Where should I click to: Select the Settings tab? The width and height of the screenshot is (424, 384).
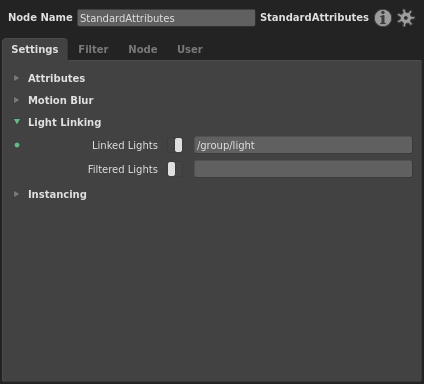[35, 49]
